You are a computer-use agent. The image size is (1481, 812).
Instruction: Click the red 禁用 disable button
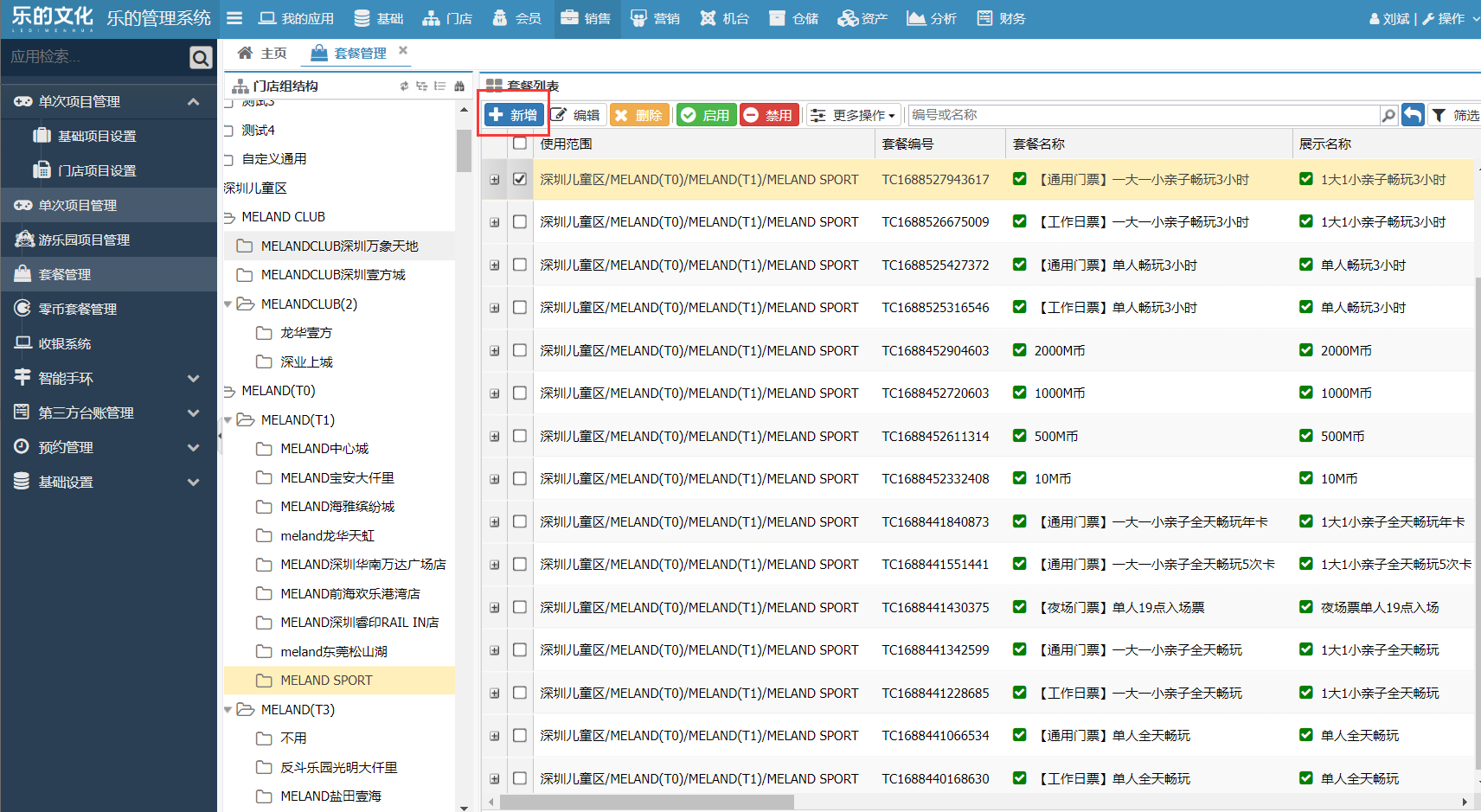coord(769,115)
